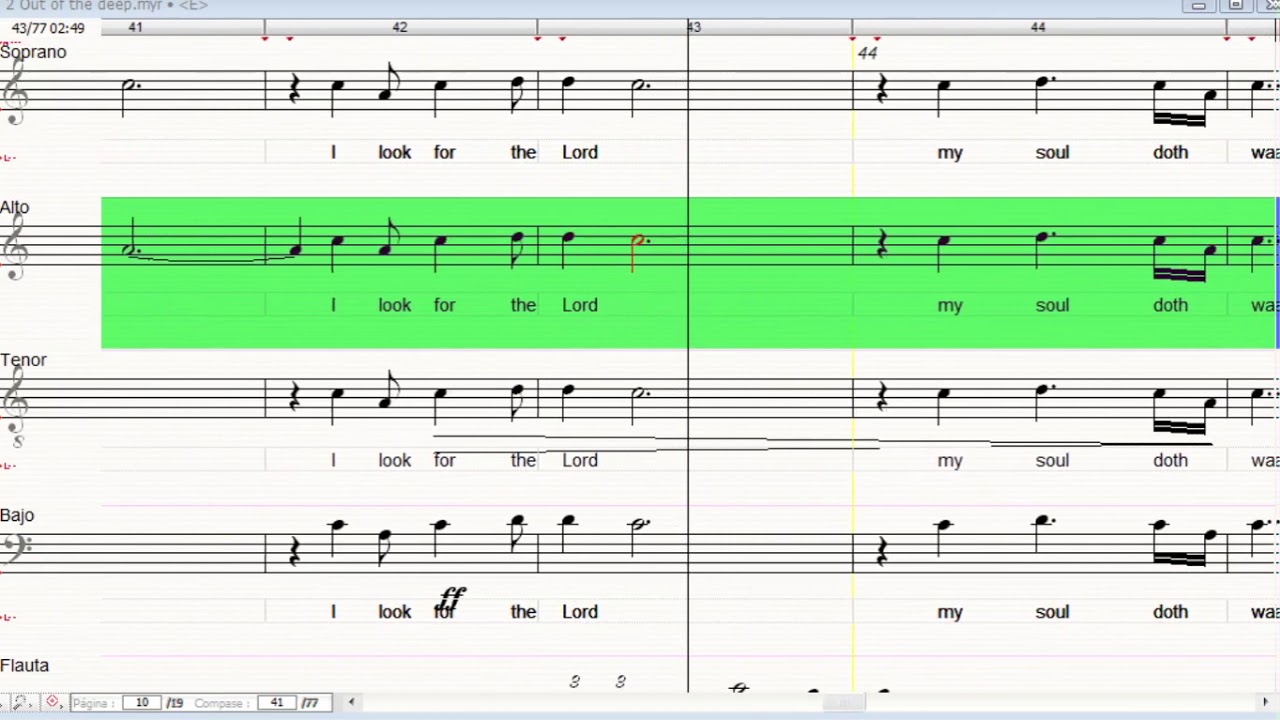Screen dimensions: 1280x720
Task: Select the Tenor staff label
Action: tap(24, 360)
